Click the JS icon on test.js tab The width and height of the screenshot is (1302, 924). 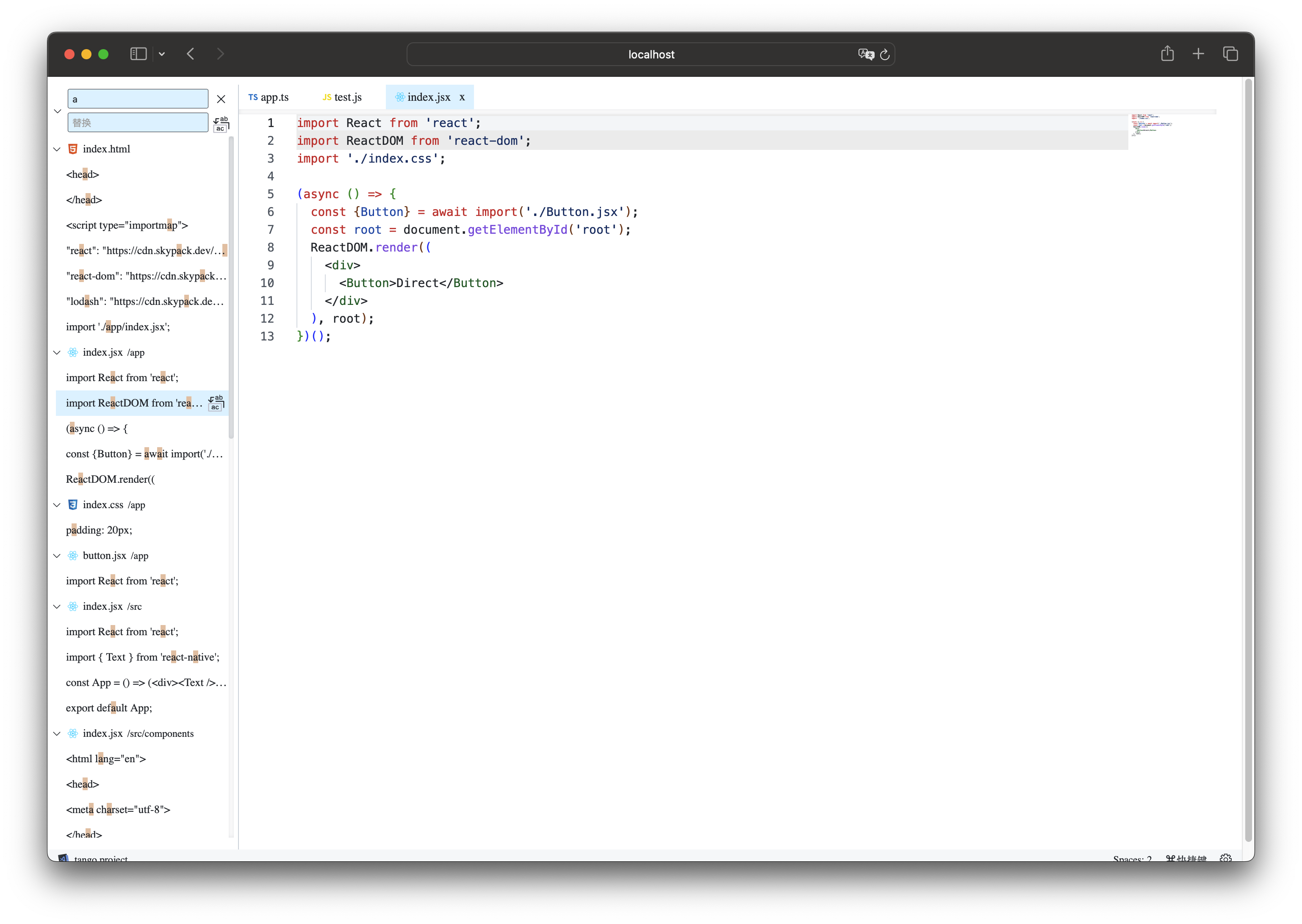[x=327, y=97]
